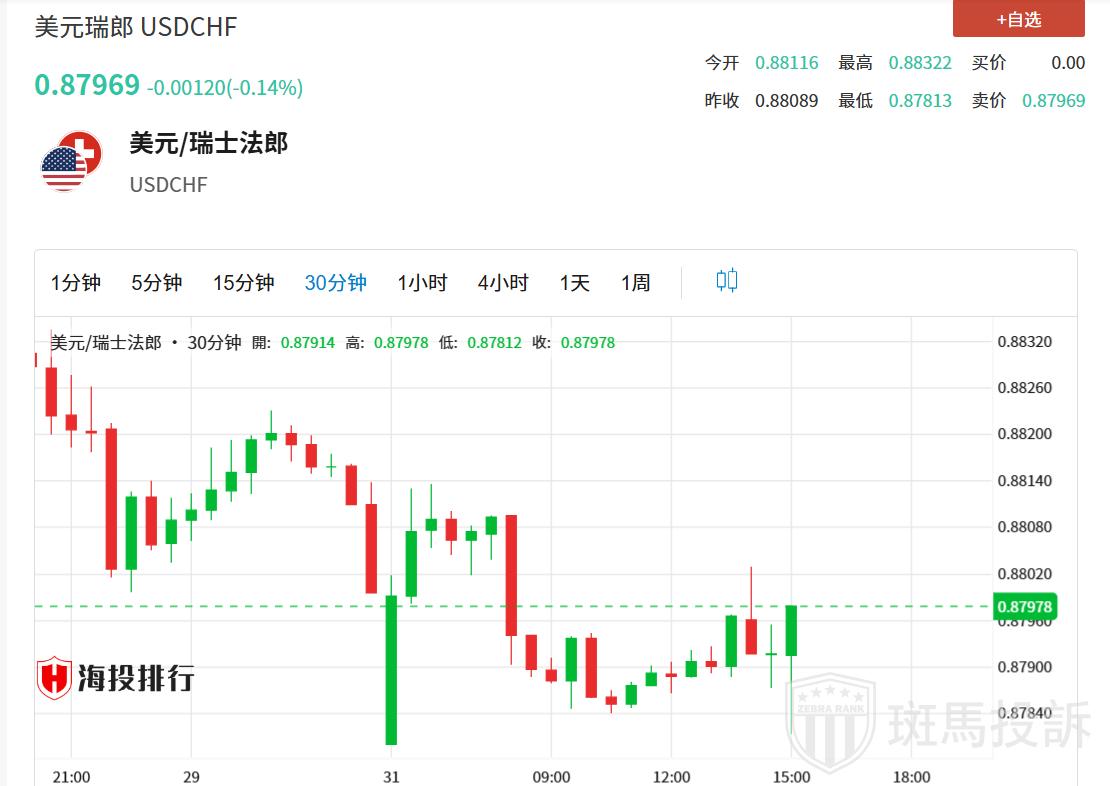The width and height of the screenshot is (1110, 786).
Task: Click the 美元/瑞士法郎 pair name heading
Action: pos(209,143)
